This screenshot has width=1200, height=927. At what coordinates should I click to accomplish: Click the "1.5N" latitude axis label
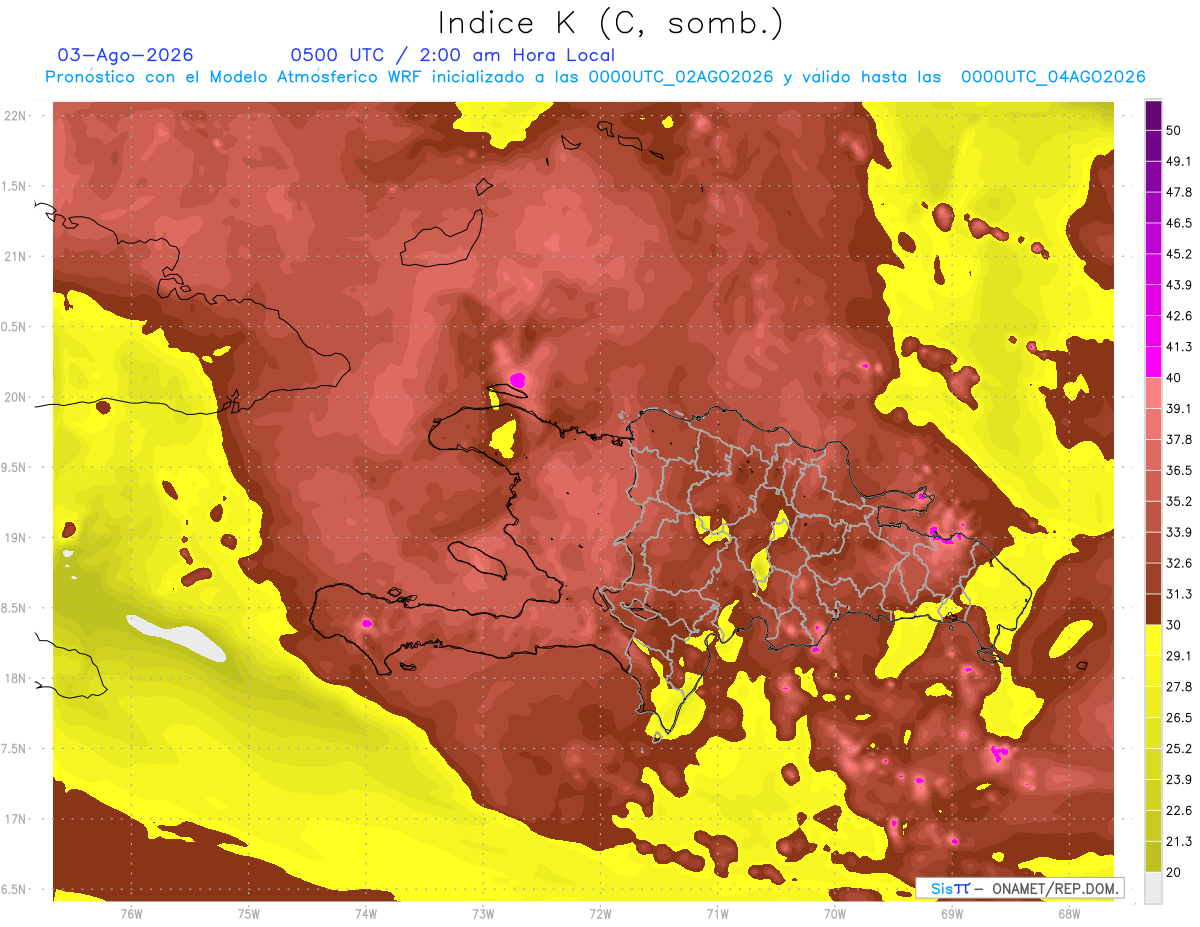point(14,186)
